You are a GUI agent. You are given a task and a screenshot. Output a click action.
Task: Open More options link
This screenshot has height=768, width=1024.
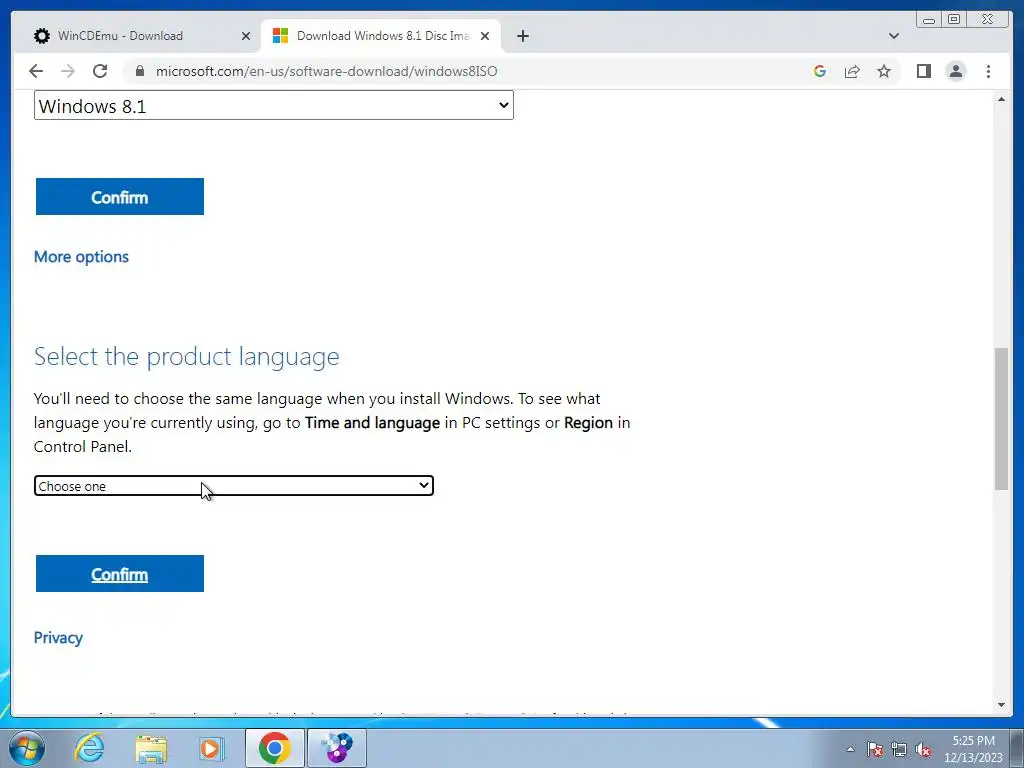click(x=81, y=257)
